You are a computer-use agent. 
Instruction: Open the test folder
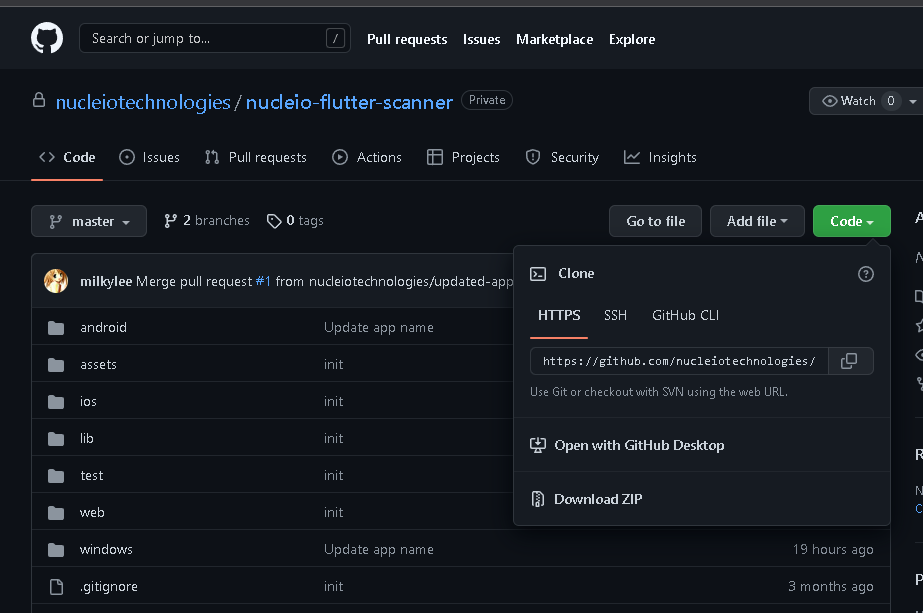point(92,476)
